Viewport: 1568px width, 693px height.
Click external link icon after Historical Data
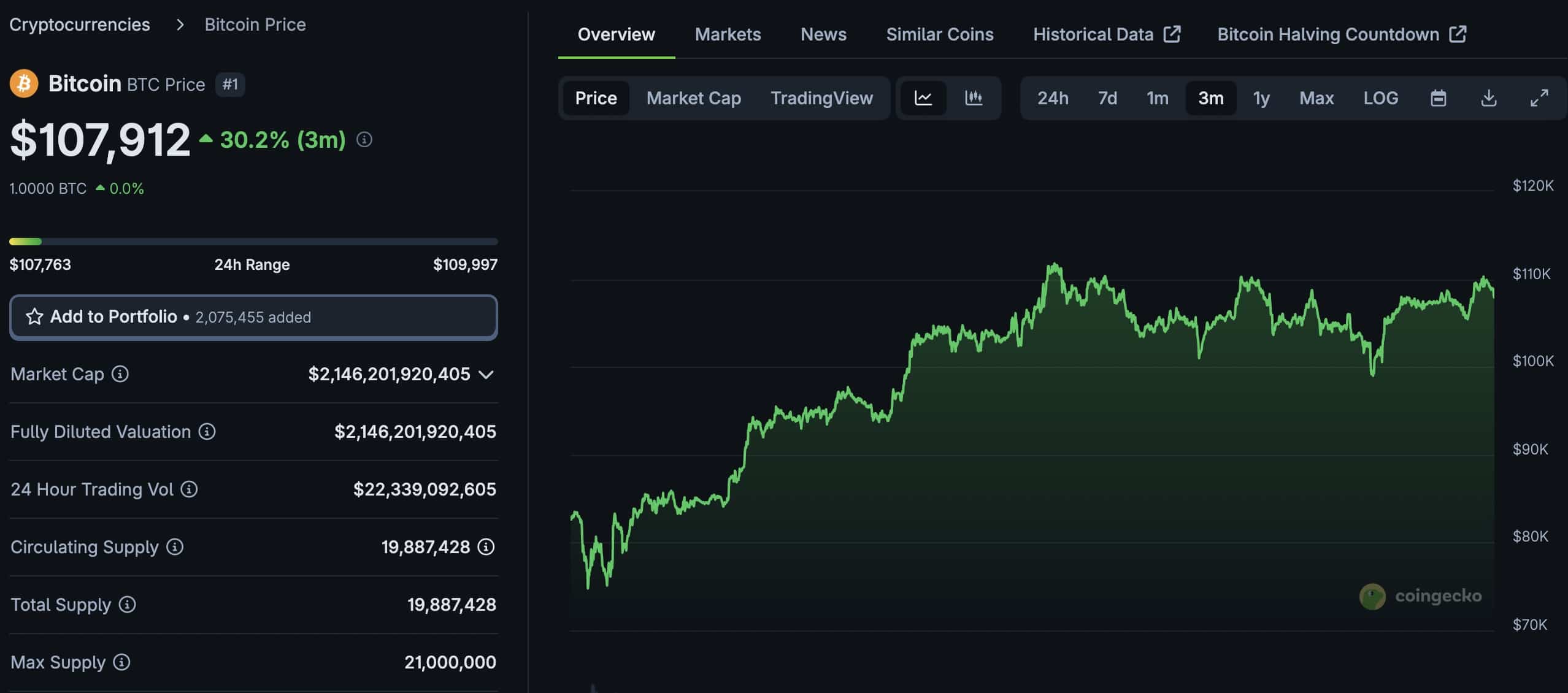(x=1172, y=34)
